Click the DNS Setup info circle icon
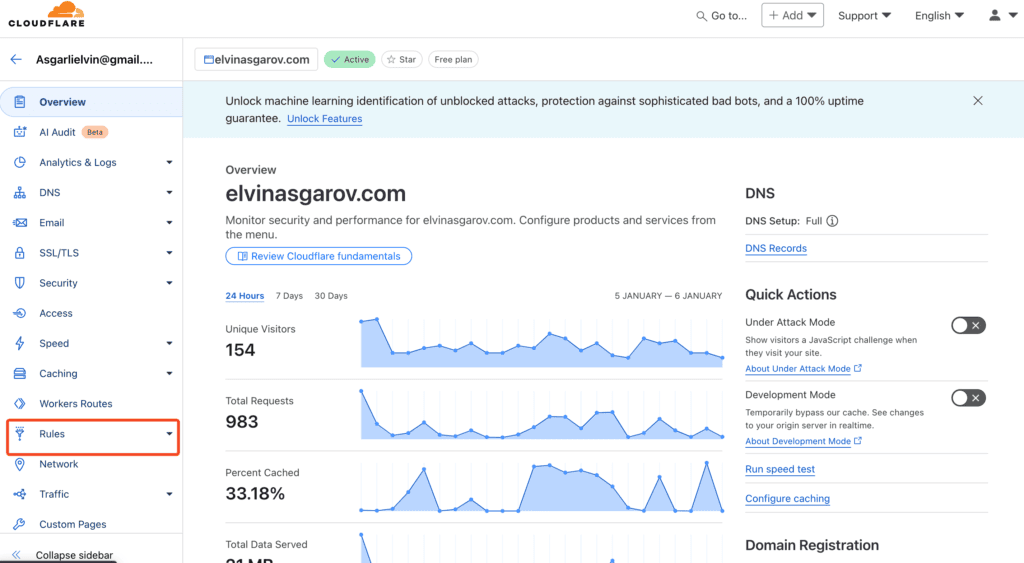This screenshot has height=563, width=1024. (832, 221)
